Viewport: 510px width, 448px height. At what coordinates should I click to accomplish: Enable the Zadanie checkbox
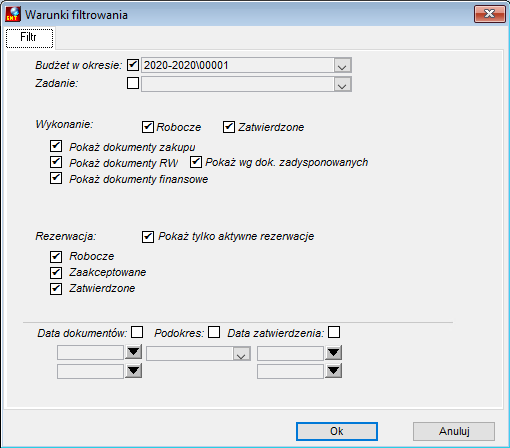click(133, 83)
